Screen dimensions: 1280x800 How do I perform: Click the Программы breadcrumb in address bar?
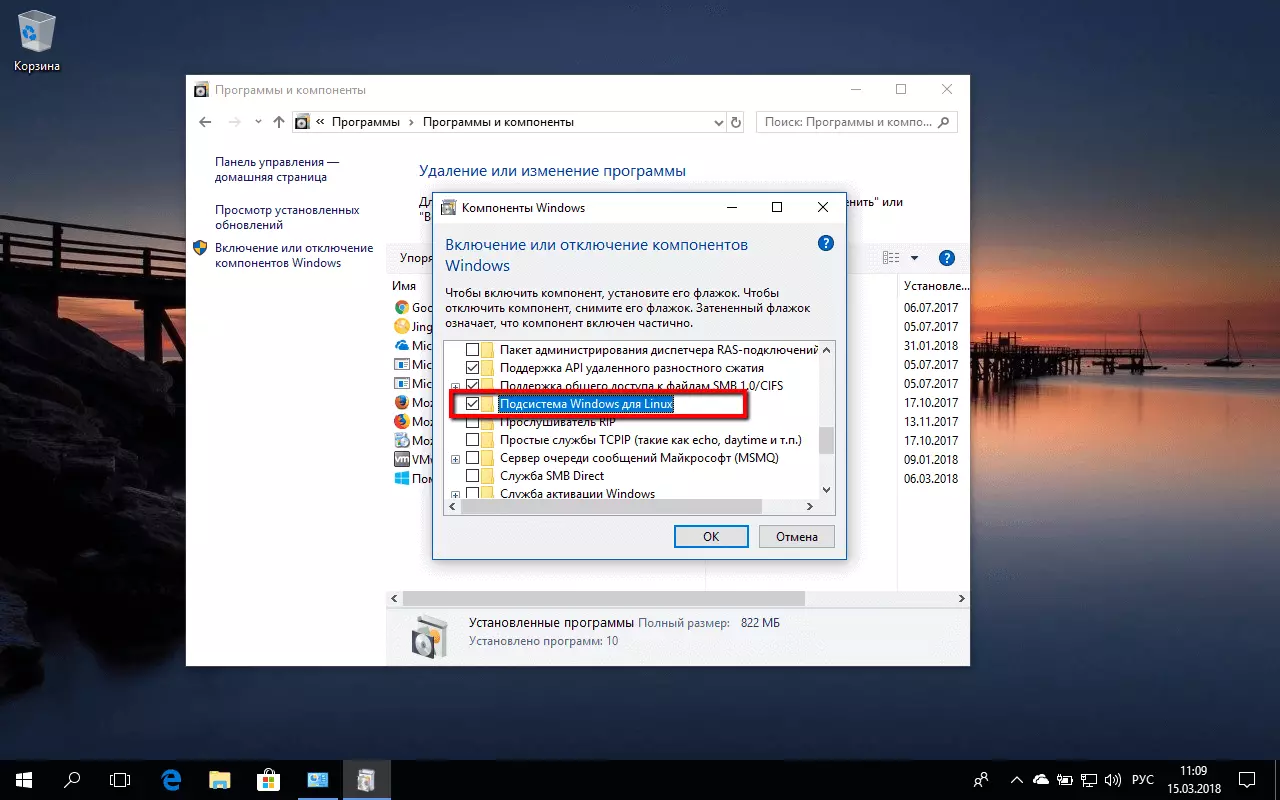click(366, 122)
